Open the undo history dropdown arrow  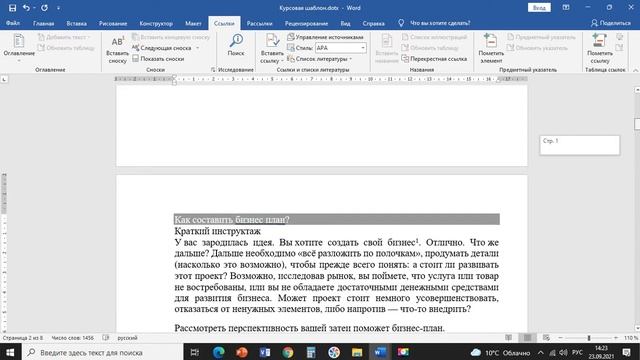pyautogui.click(x=34, y=8)
